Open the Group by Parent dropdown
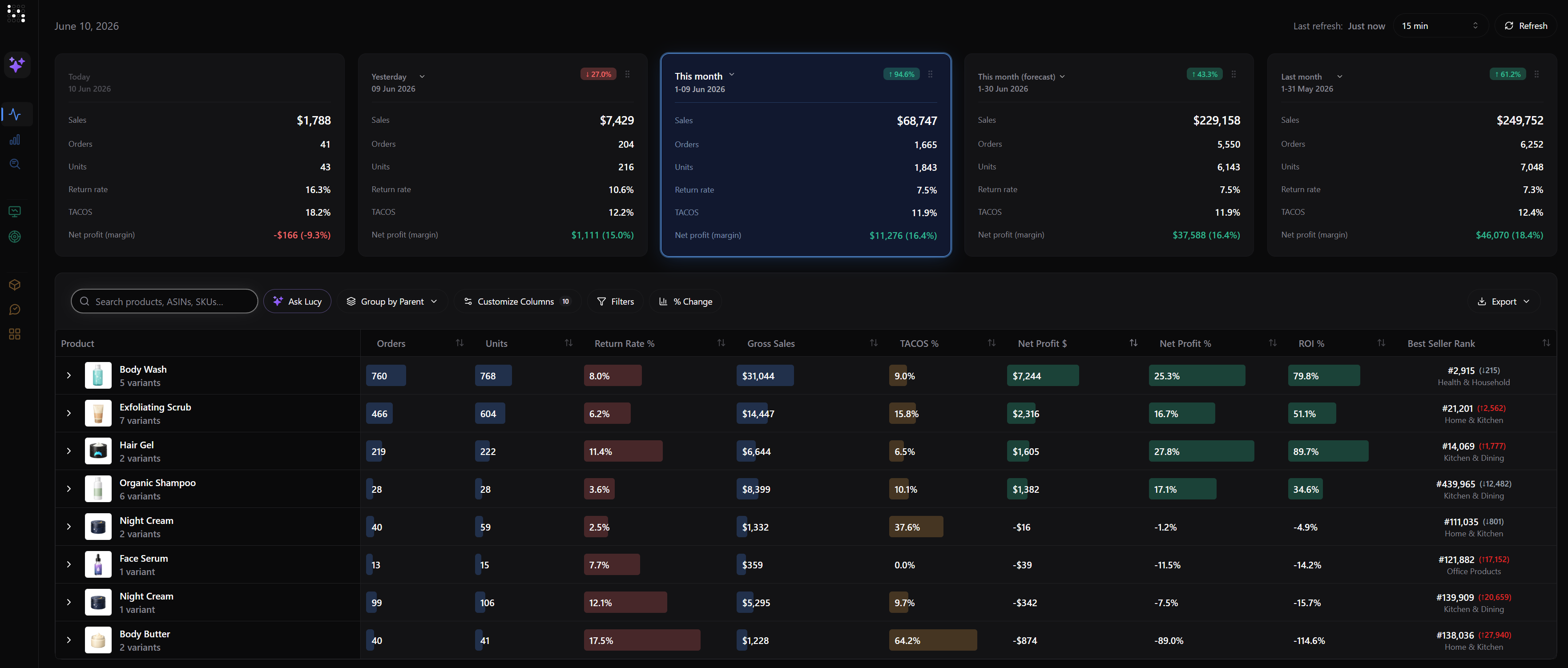Screen dimensions: 1568x668 392,301
